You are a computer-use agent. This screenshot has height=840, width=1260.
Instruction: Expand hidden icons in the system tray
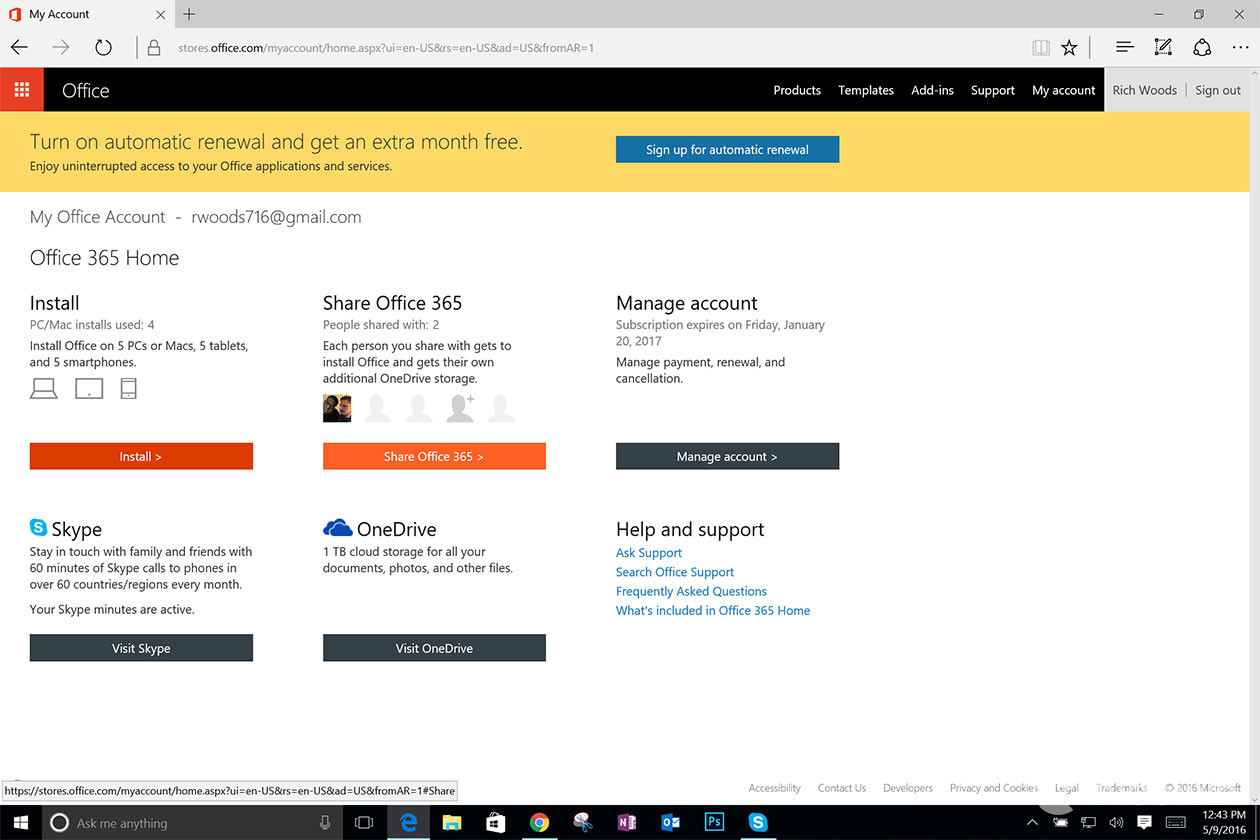1032,822
